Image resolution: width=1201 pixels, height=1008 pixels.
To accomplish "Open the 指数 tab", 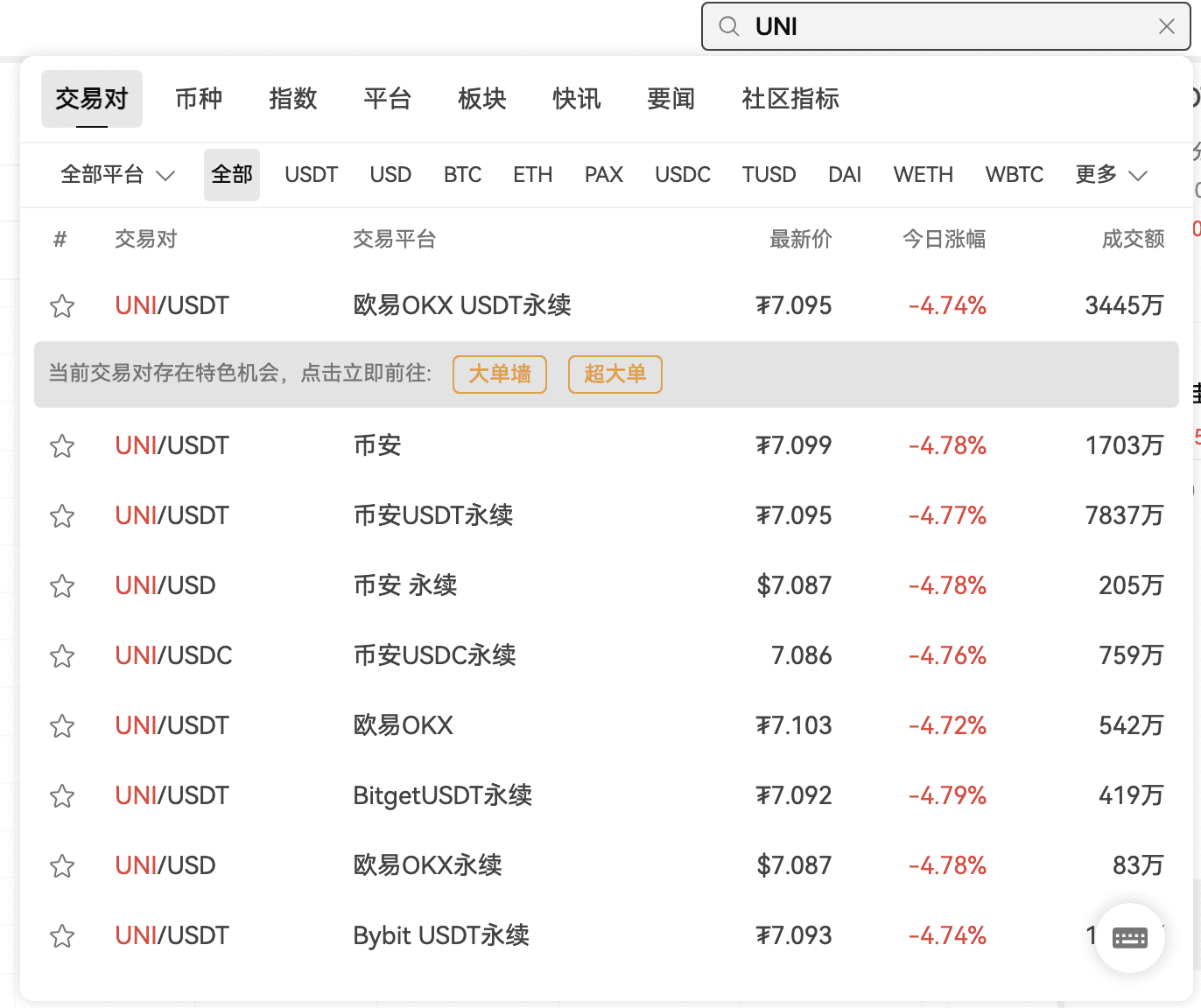I will 293,99.
